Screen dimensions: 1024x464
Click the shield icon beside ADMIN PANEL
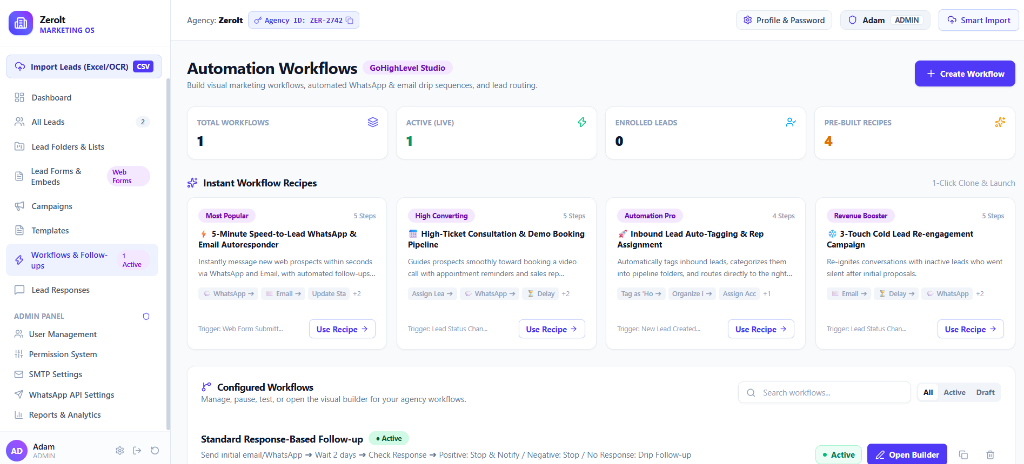pos(146,316)
